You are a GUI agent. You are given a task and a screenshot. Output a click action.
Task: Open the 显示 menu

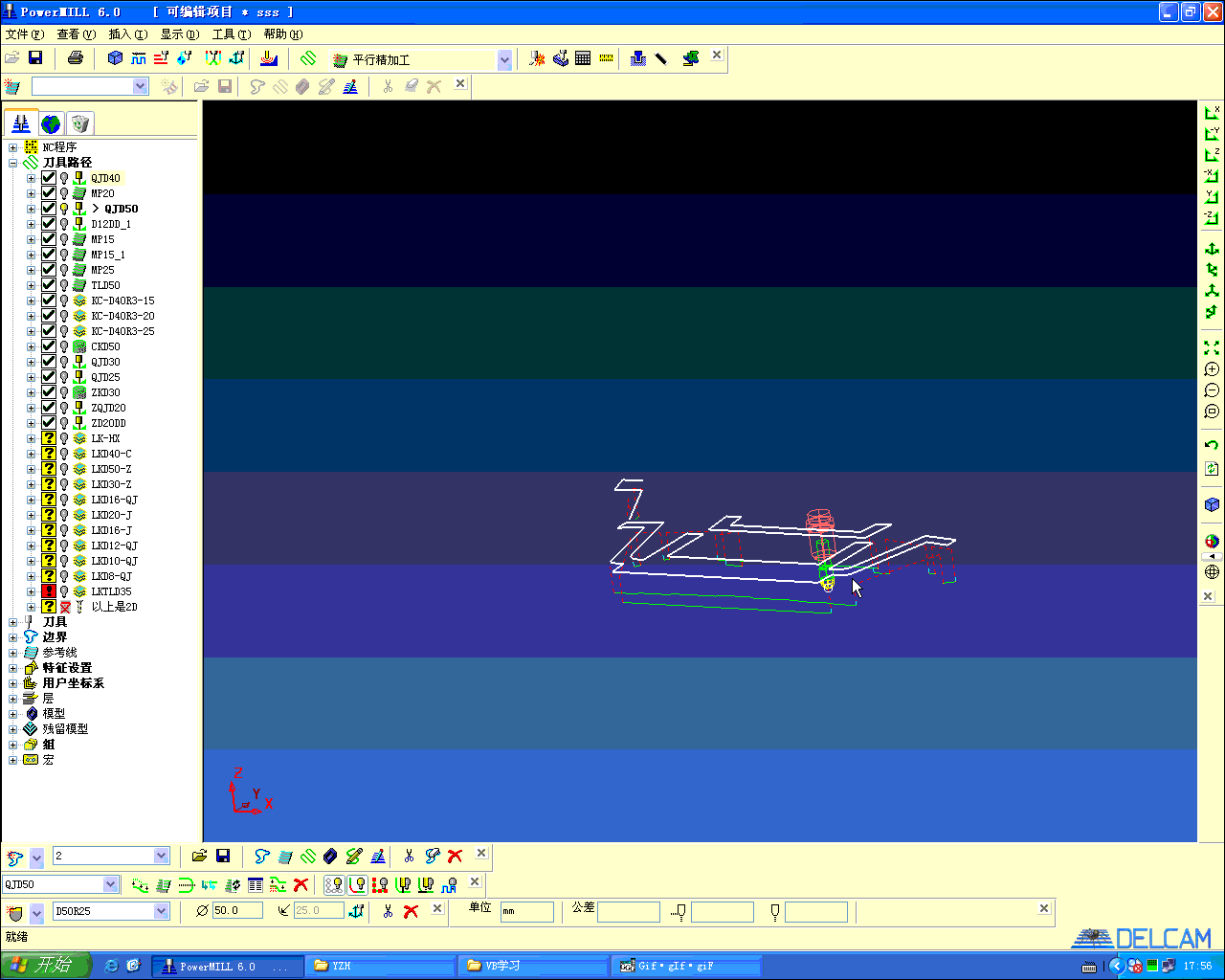pos(179,34)
